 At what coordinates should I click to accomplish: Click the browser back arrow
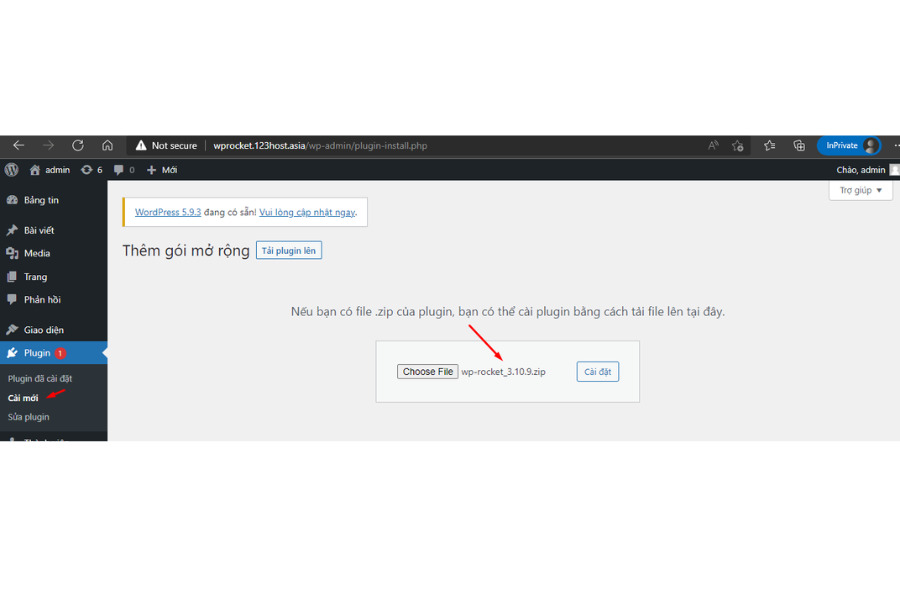tap(18, 145)
